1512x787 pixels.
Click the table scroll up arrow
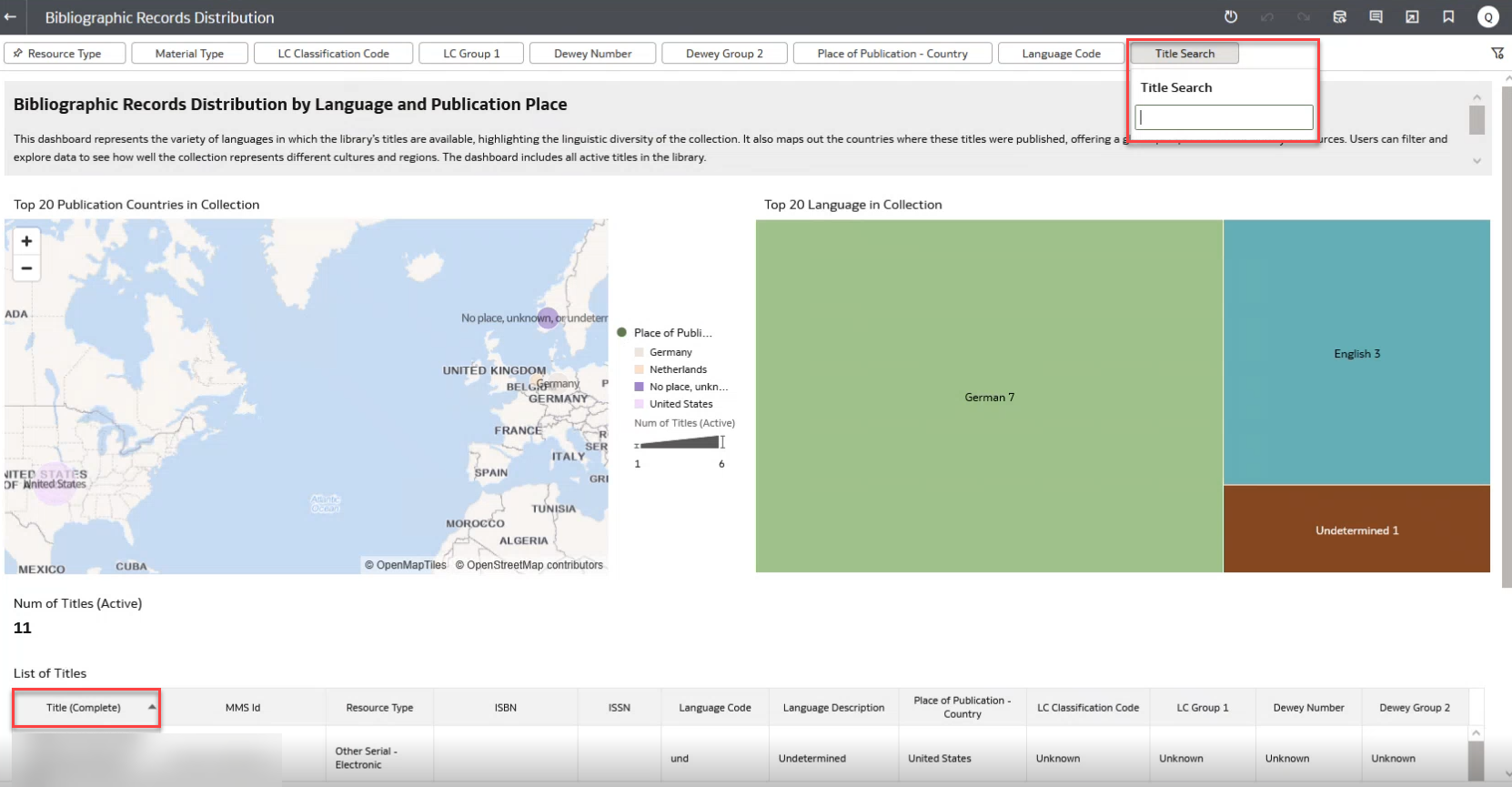(1476, 733)
